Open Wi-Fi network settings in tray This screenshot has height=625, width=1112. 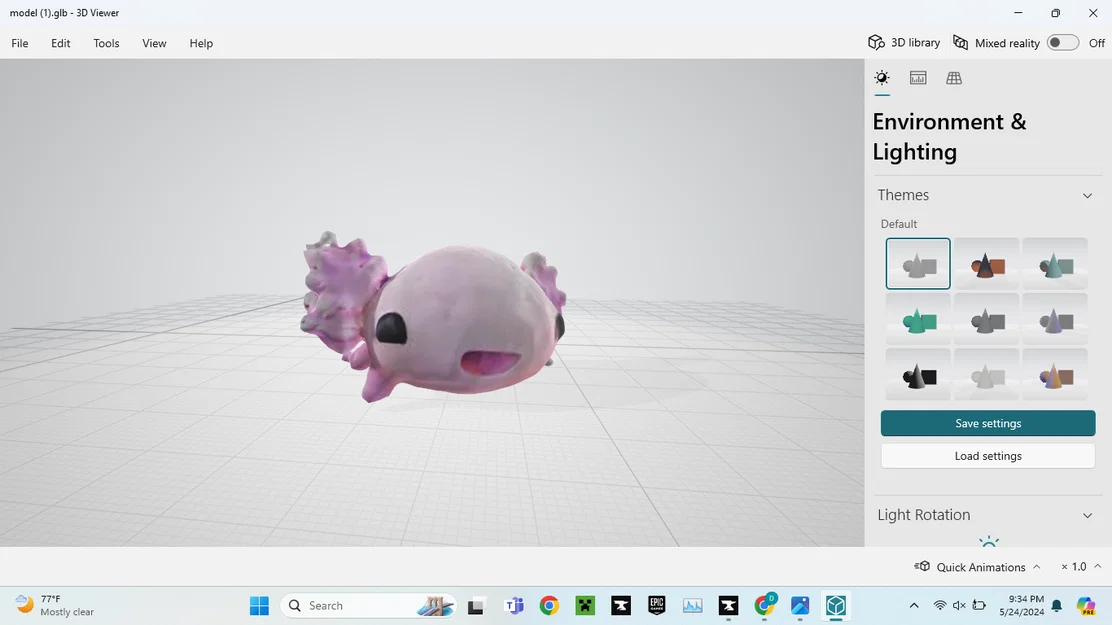click(940, 606)
